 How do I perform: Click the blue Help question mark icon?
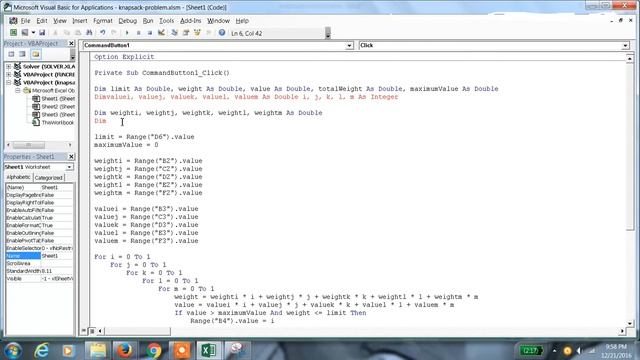(x=222, y=33)
